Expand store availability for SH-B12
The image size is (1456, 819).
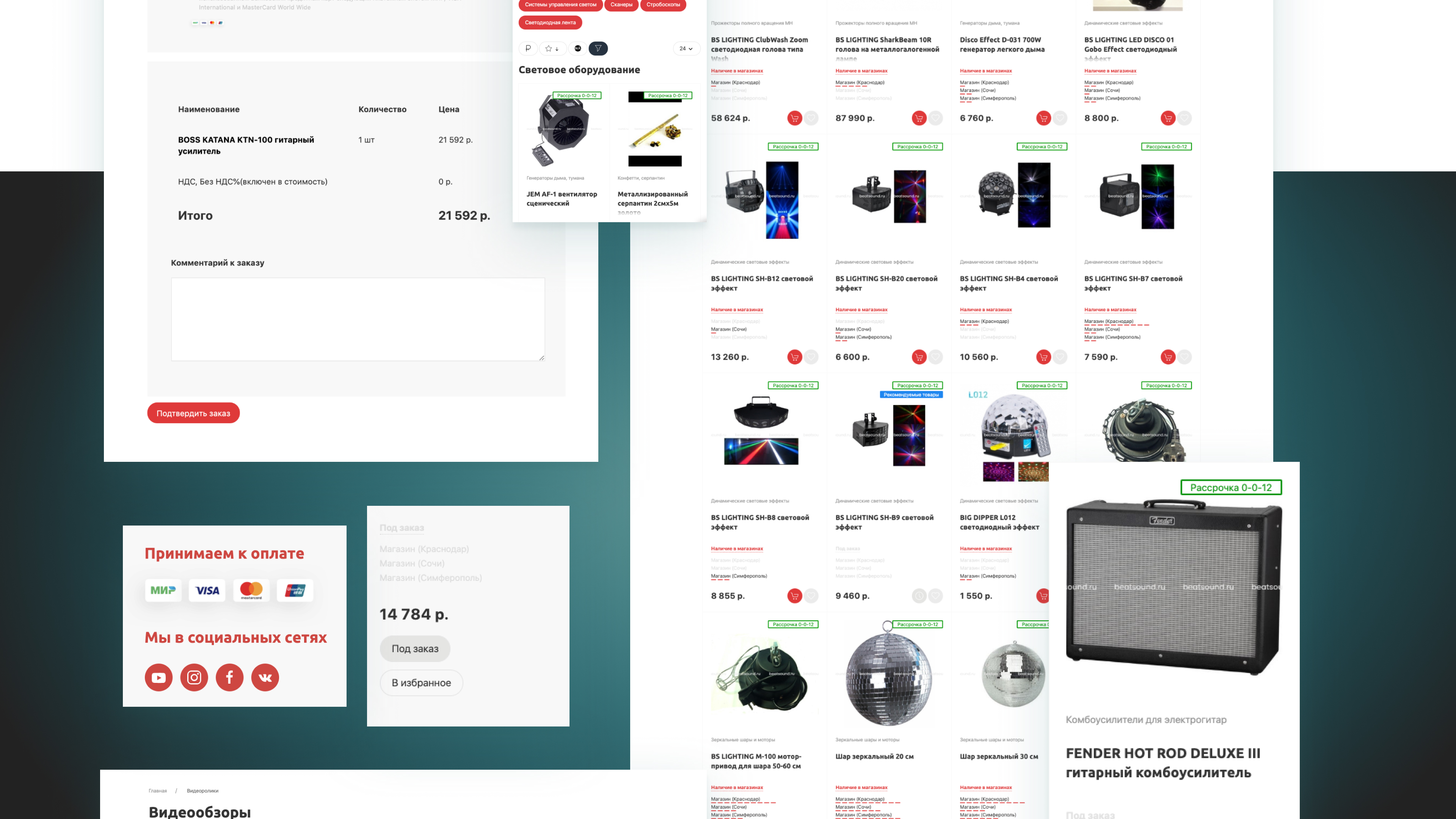tap(737, 310)
